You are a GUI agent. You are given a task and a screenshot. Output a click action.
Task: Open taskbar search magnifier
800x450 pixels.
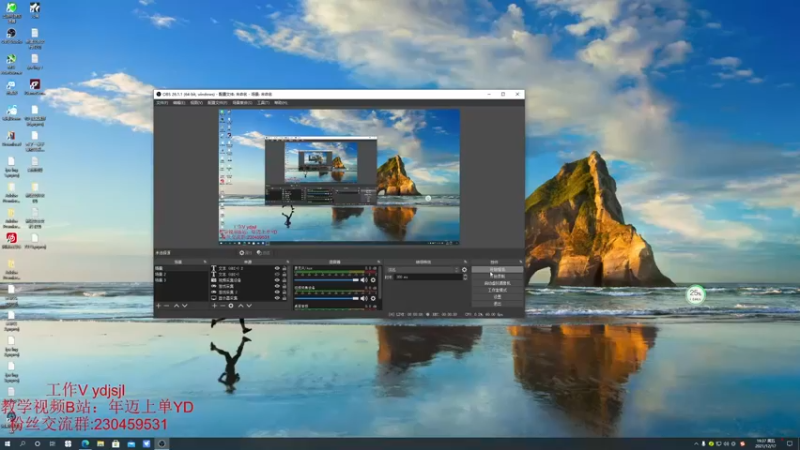[22, 444]
